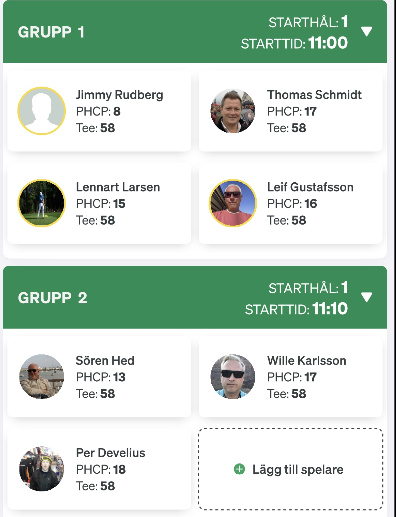Click the green plus icon
396x517 pixels.
point(239,469)
